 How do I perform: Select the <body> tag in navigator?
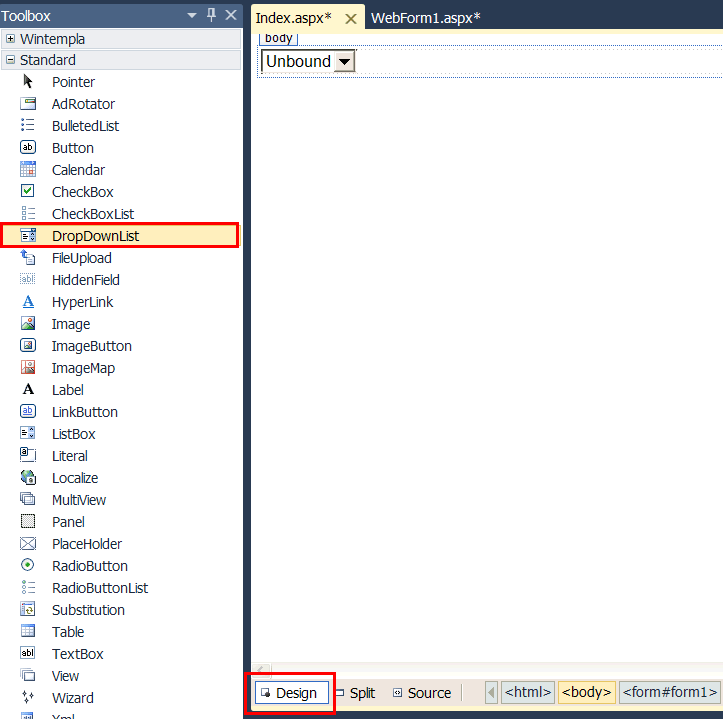[x=587, y=692]
